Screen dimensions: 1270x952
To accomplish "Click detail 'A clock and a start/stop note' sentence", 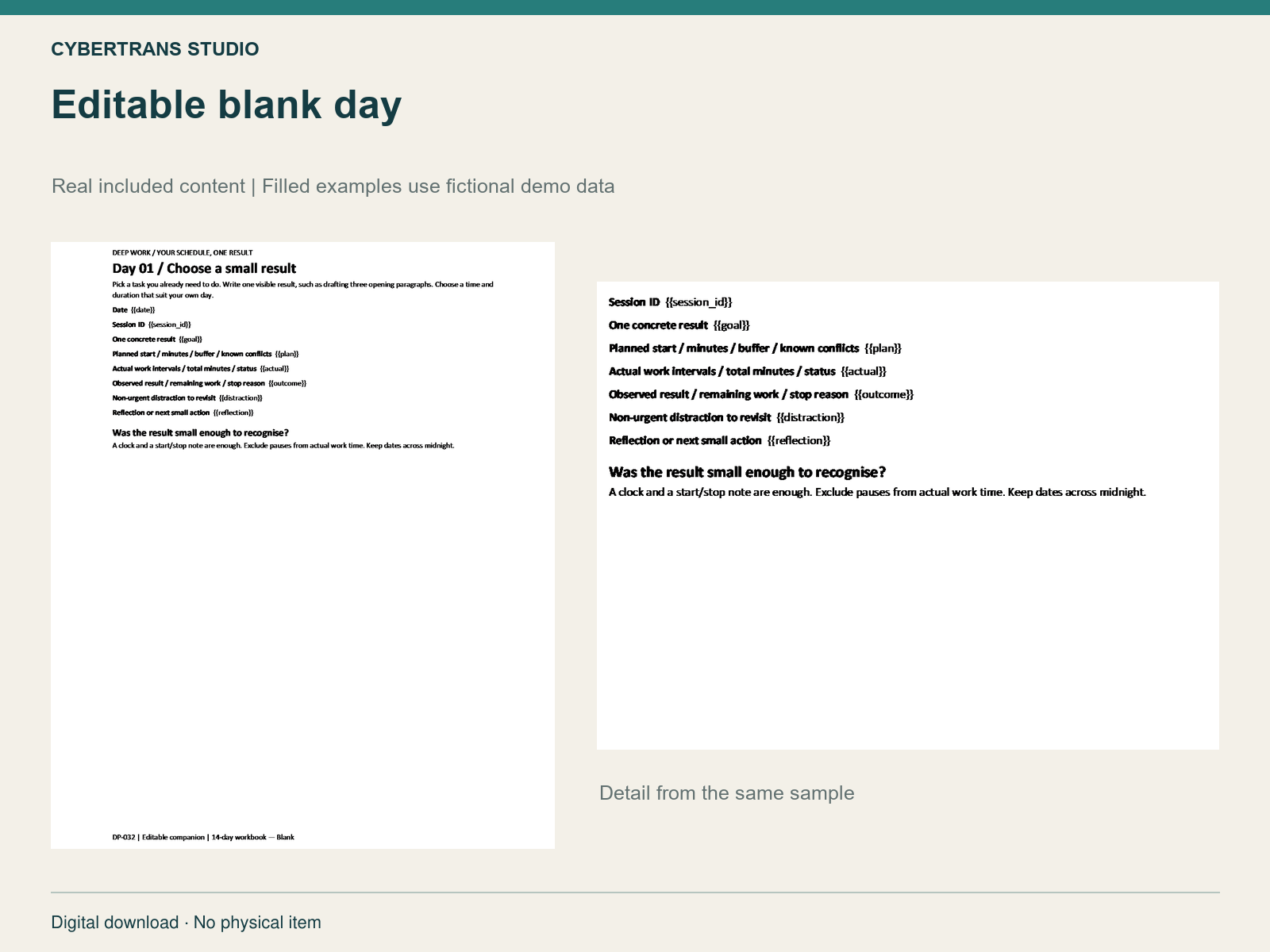I will point(877,492).
